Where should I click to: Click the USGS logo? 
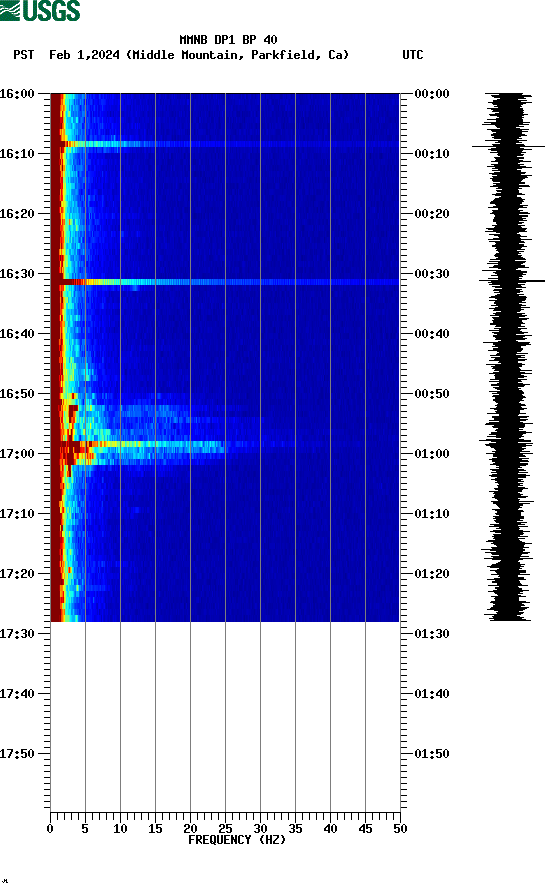pyautogui.click(x=40, y=10)
